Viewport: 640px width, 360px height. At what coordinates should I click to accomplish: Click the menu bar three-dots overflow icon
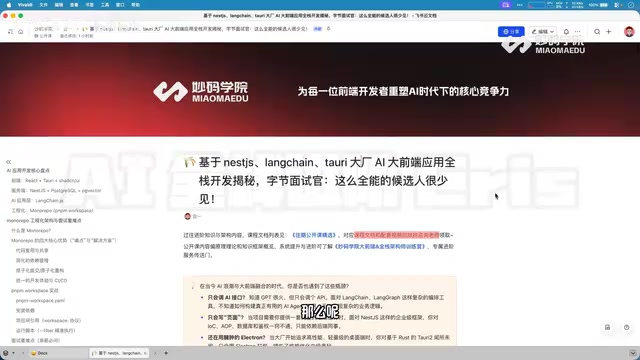click(x=520, y=5)
